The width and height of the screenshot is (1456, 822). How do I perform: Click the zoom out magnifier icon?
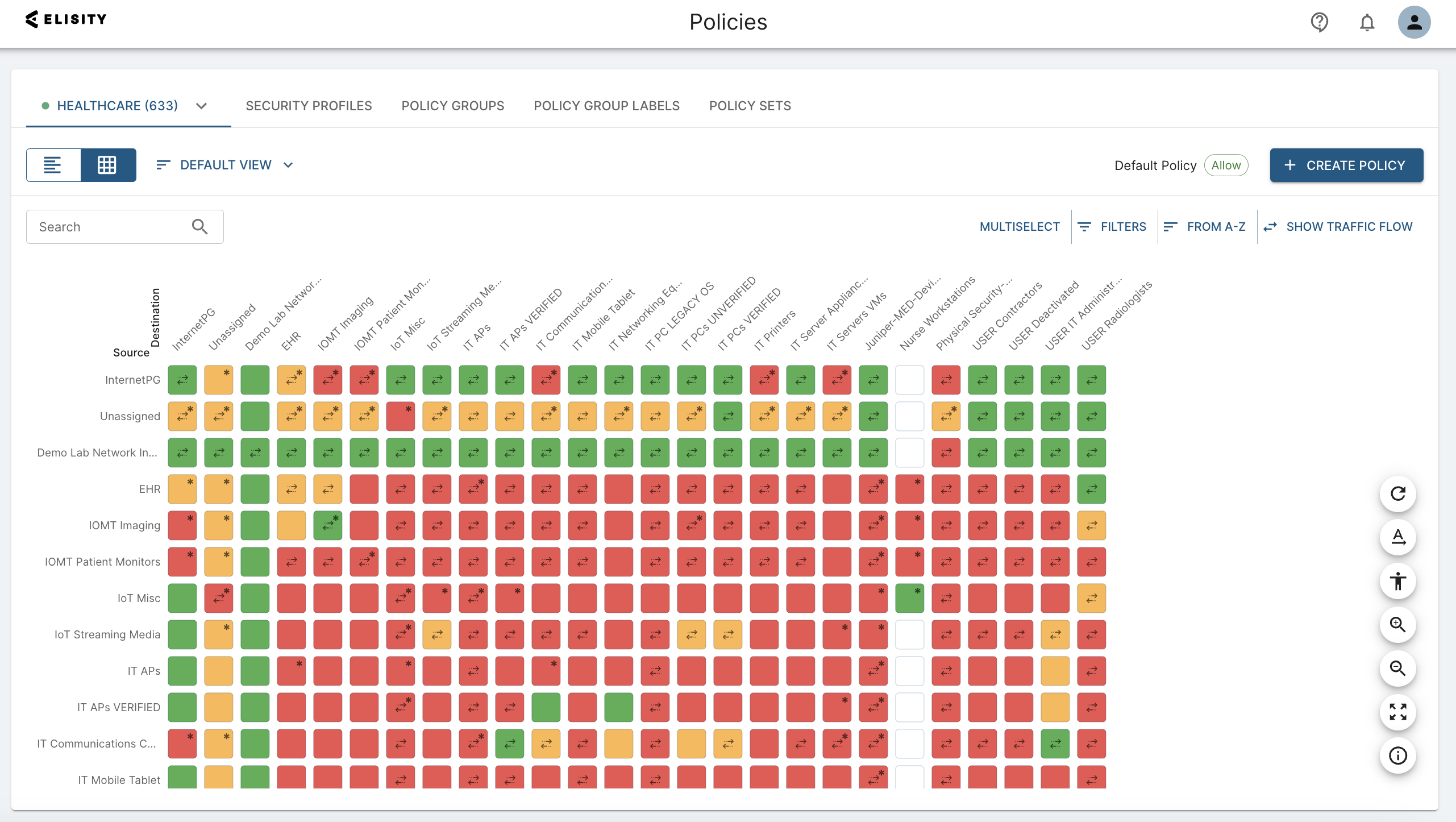click(x=1398, y=669)
